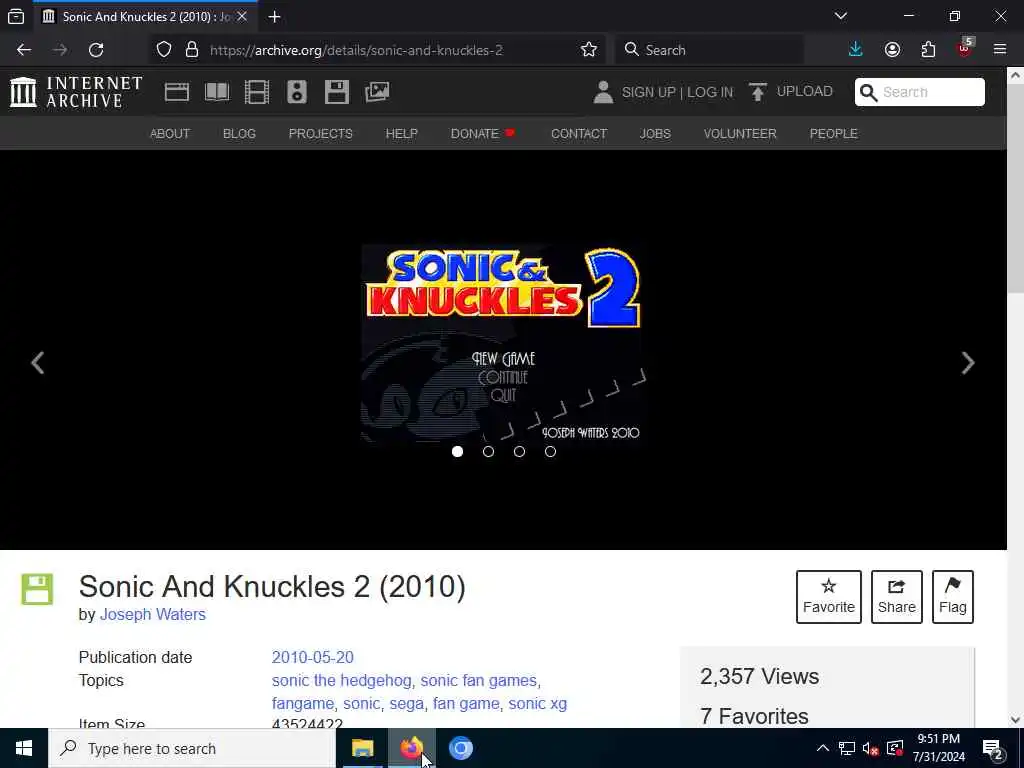Open the Firefox account icon
Viewport: 1024px width, 768px height.
(892, 50)
